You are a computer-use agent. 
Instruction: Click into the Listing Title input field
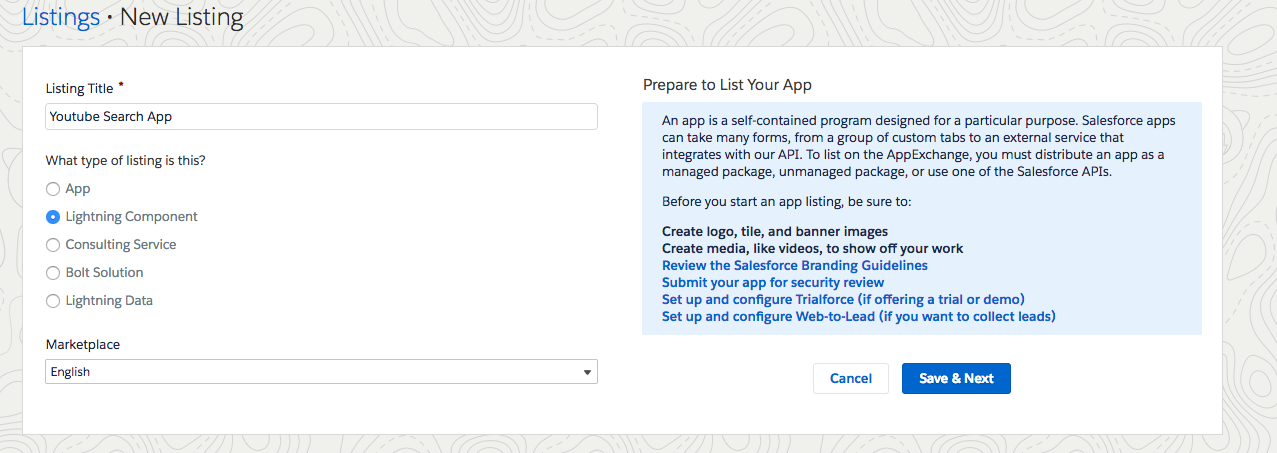pos(321,116)
